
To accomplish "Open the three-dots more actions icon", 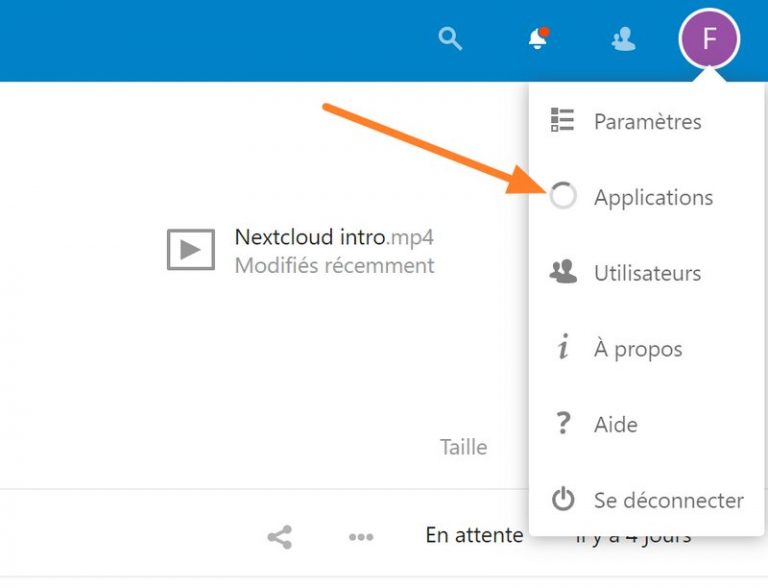I will [x=361, y=538].
